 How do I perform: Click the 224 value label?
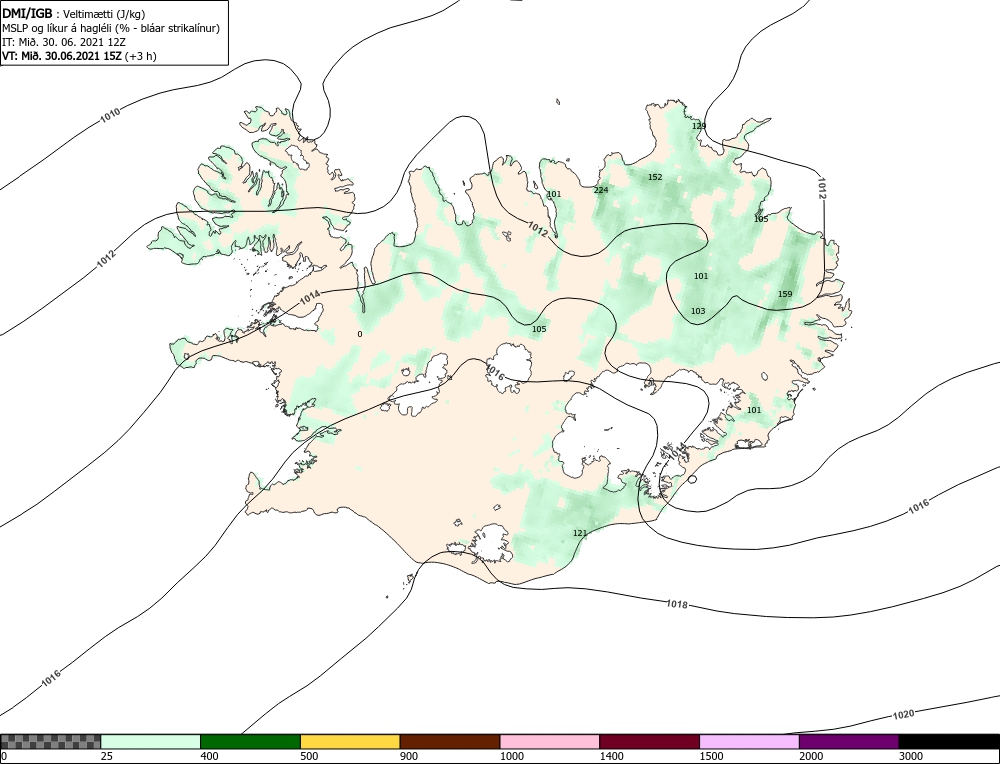[x=601, y=190]
